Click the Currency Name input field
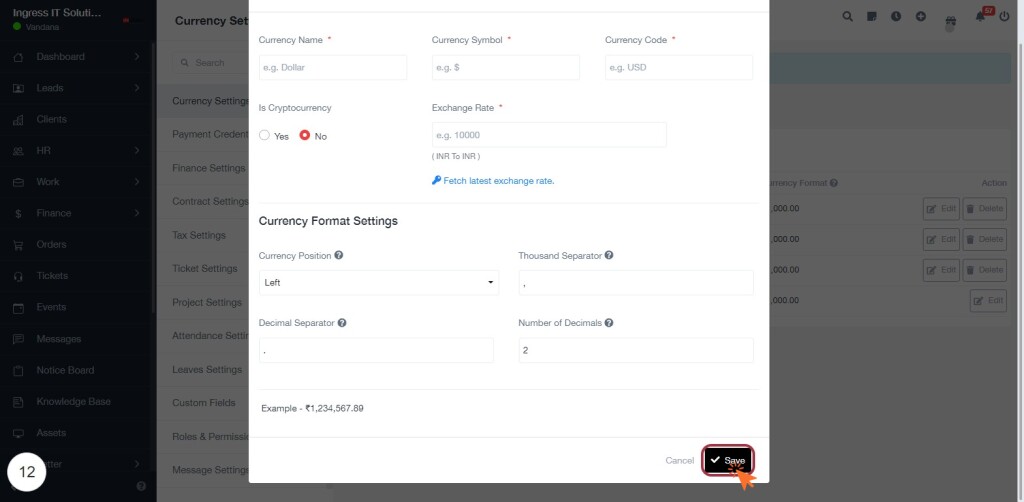Viewport: 1024px width, 502px height. coord(333,67)
